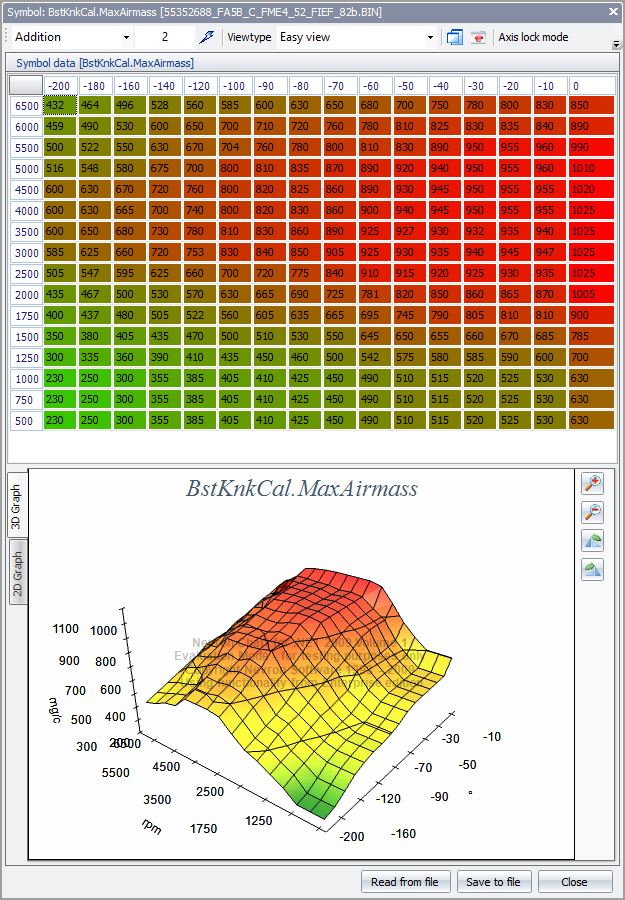The image size is (625, 900).
Task: Click the empty top-left corner table cell
Action: click(x=26, y=86)
